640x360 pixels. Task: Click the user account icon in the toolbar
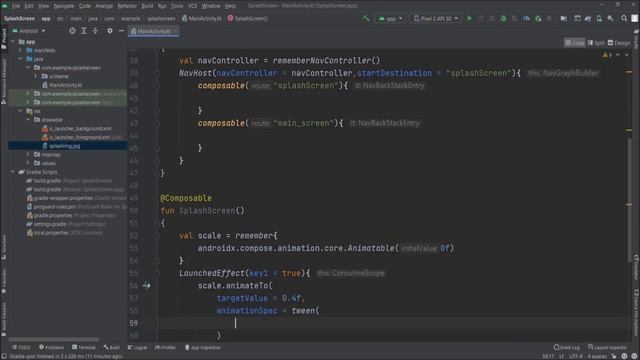[x=635, y=18]
